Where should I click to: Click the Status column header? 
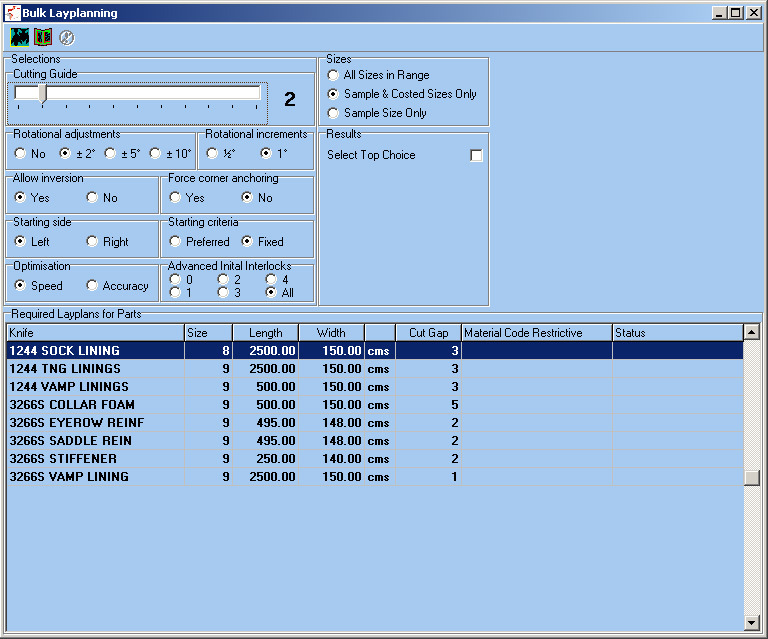677,332
